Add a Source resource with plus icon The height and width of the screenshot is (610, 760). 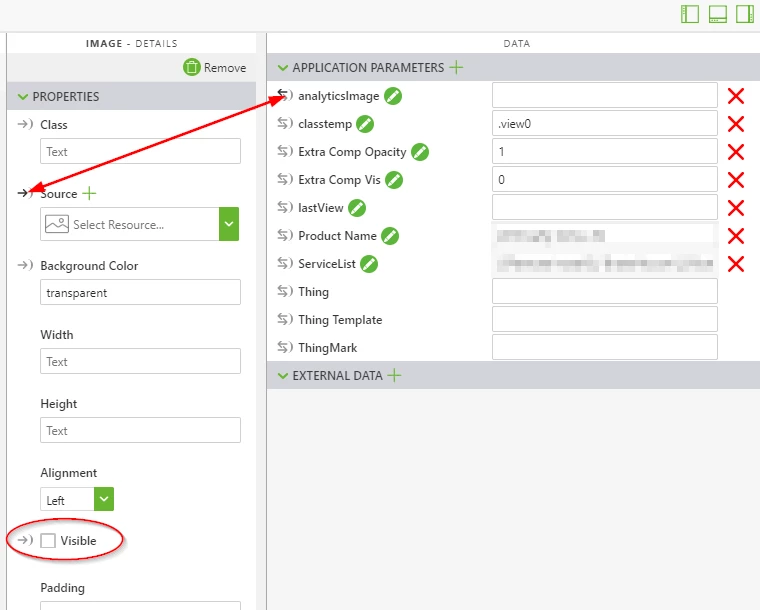89,194
